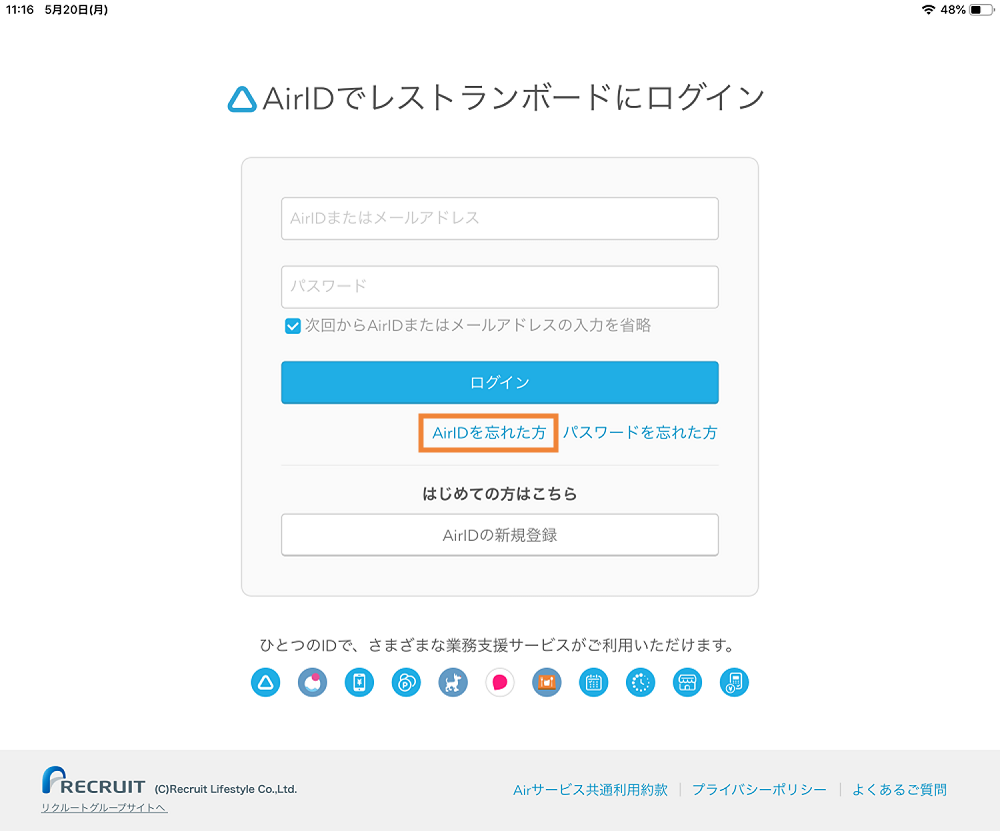Focus the AirIDまたはメールアドレス input field
1000x831 pixels.
pyautogui.click(x=499, y=218)
